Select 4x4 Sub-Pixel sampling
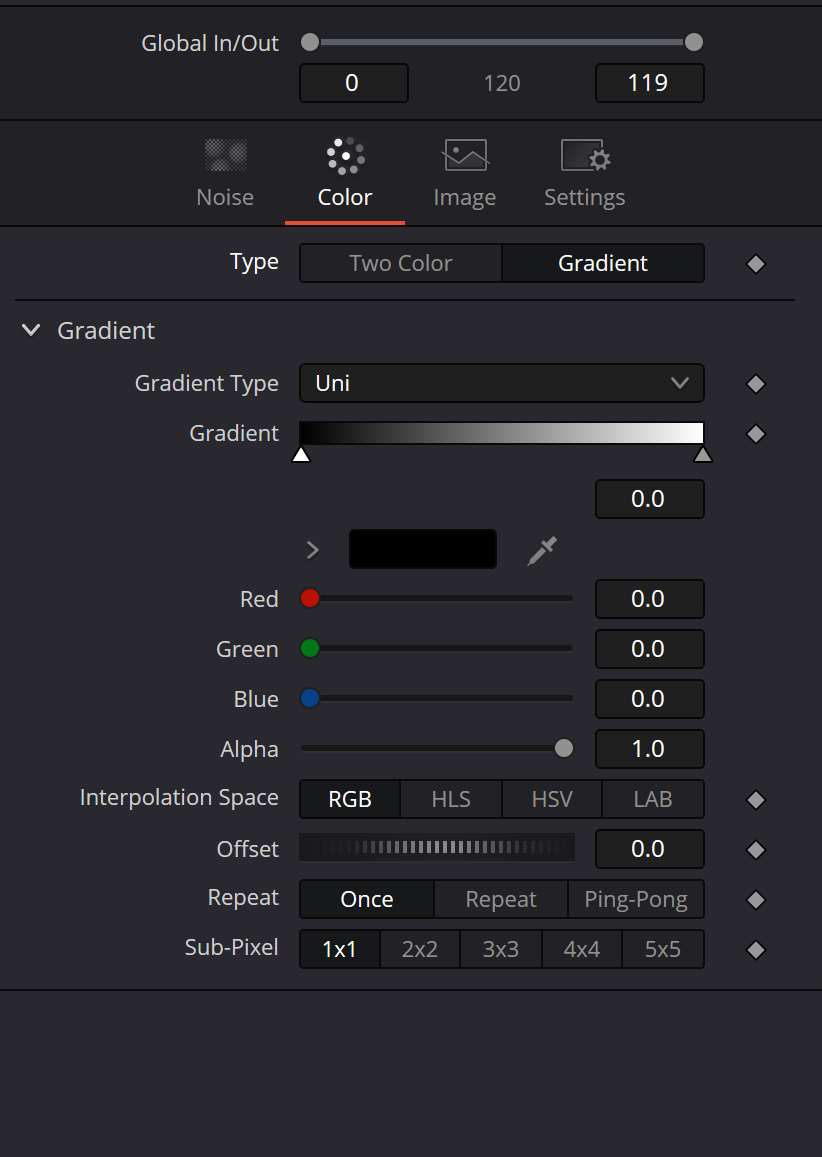The height and width of the screenshot is (1157, 822). pos(581,949)
